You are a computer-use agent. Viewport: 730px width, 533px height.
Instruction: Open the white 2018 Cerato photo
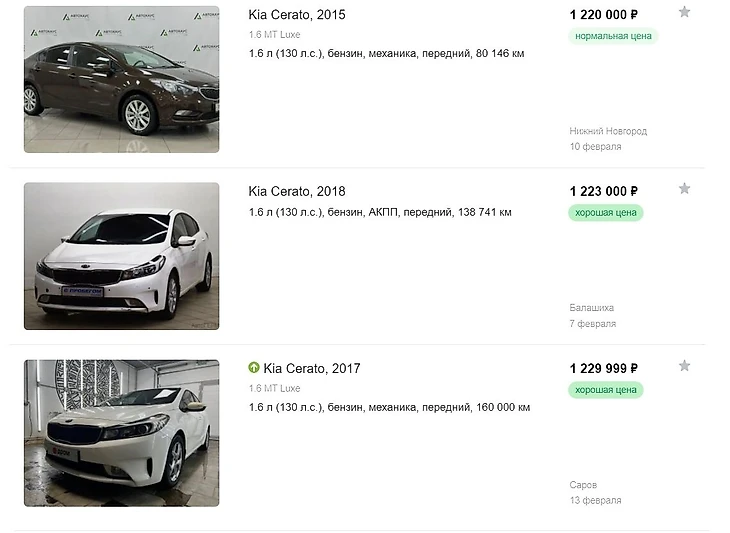click(x=121, y=256)
